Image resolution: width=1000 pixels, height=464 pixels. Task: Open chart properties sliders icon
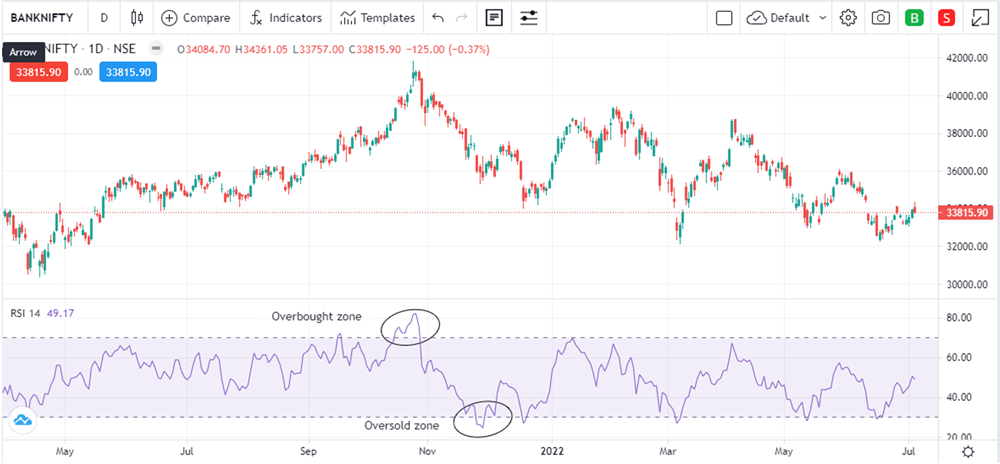(x=528, y=18)
